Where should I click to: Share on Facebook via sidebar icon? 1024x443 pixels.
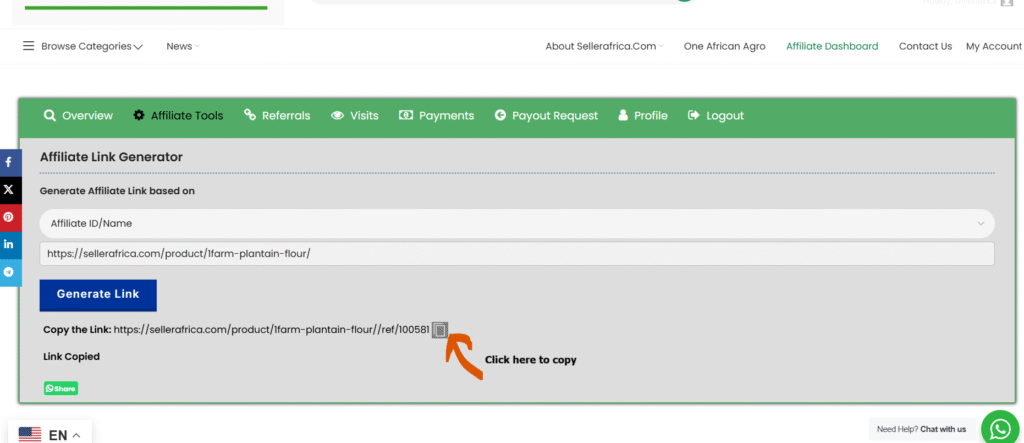point(9,161)
